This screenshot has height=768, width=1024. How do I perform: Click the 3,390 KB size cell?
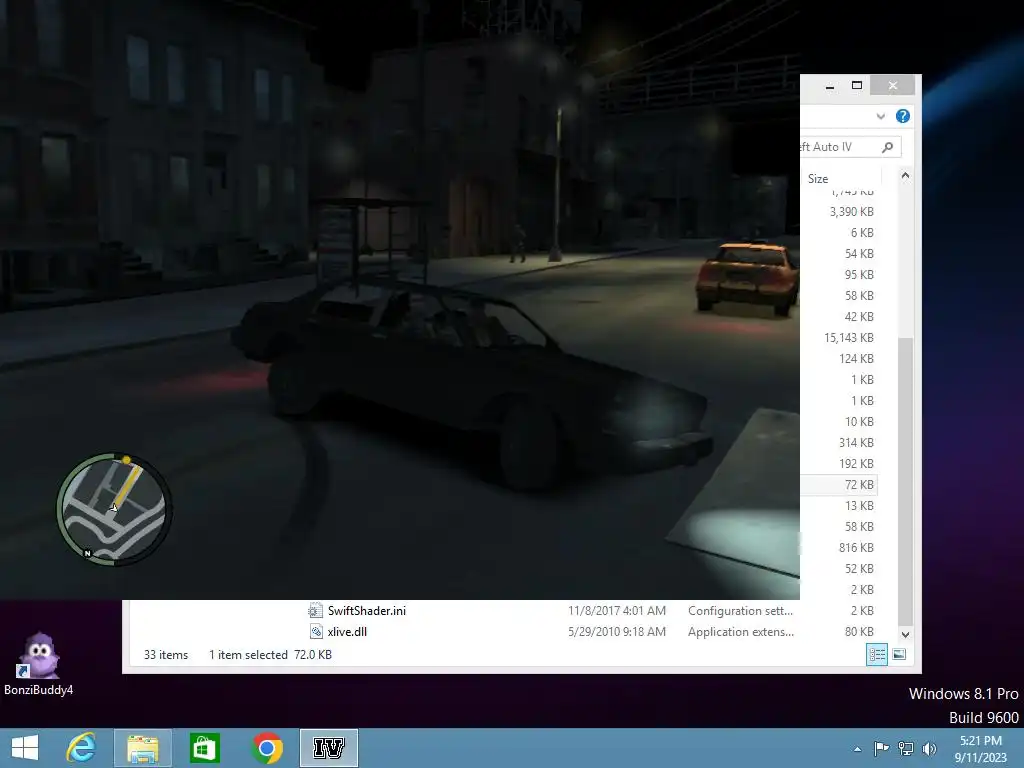coord(852,212)
